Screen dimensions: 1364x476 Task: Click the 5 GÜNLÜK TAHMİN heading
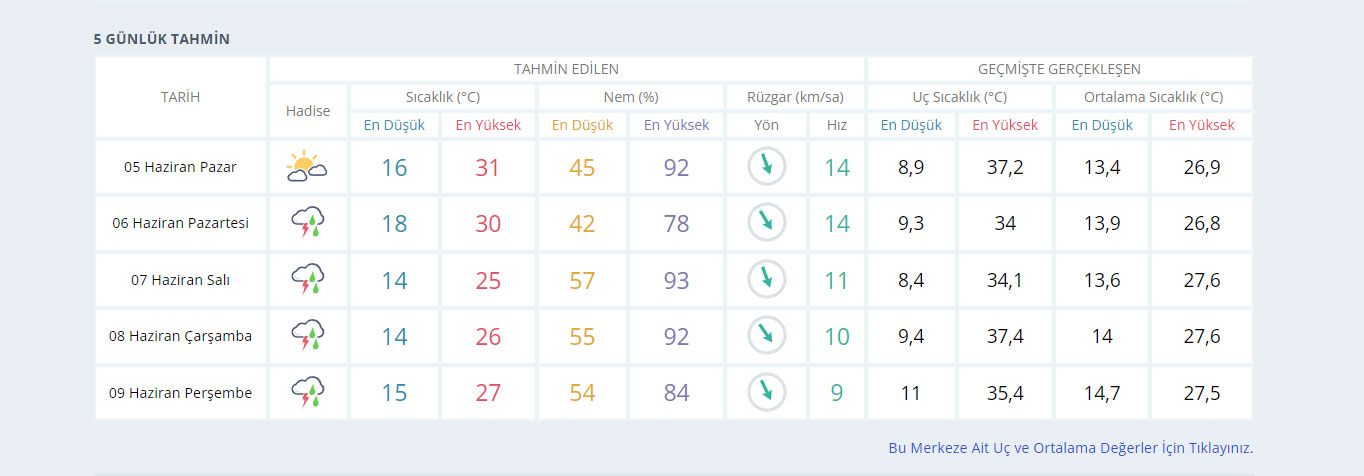pos(161,39)
